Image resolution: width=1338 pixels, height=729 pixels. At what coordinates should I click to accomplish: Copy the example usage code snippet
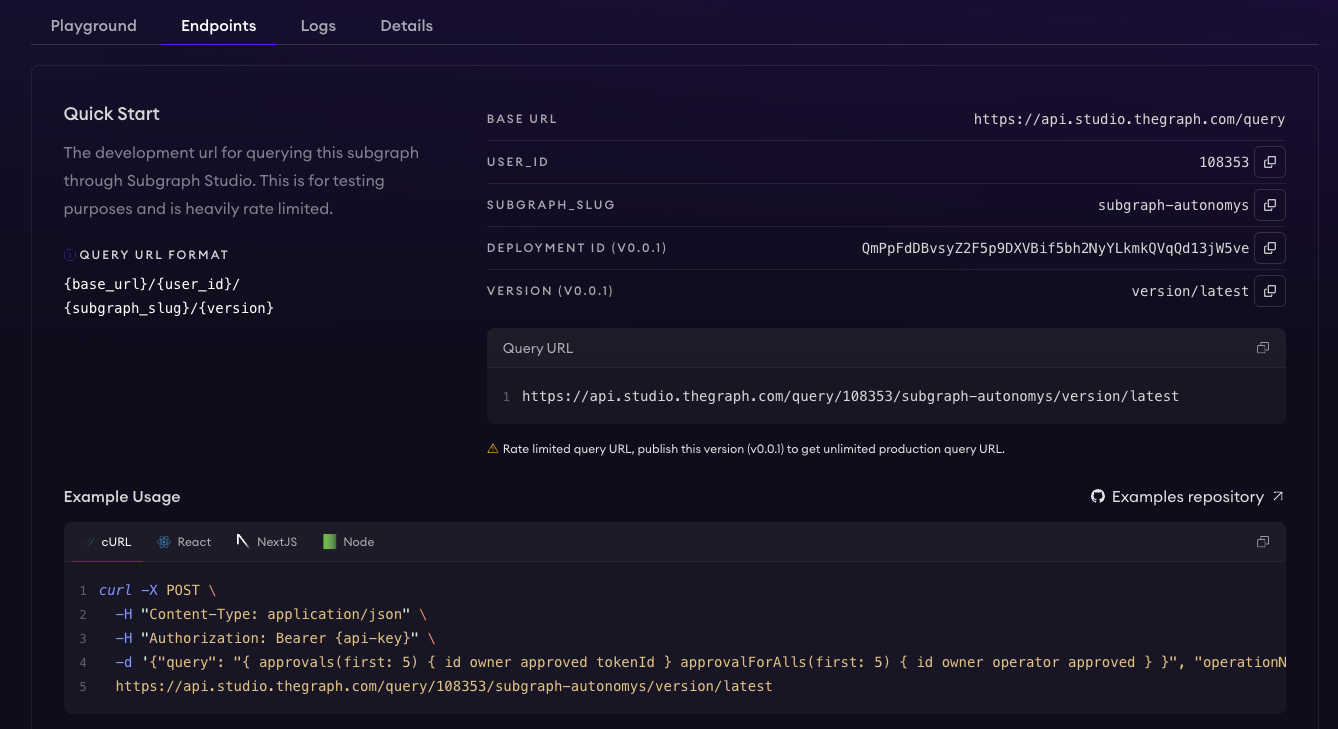pos(1263,542)
